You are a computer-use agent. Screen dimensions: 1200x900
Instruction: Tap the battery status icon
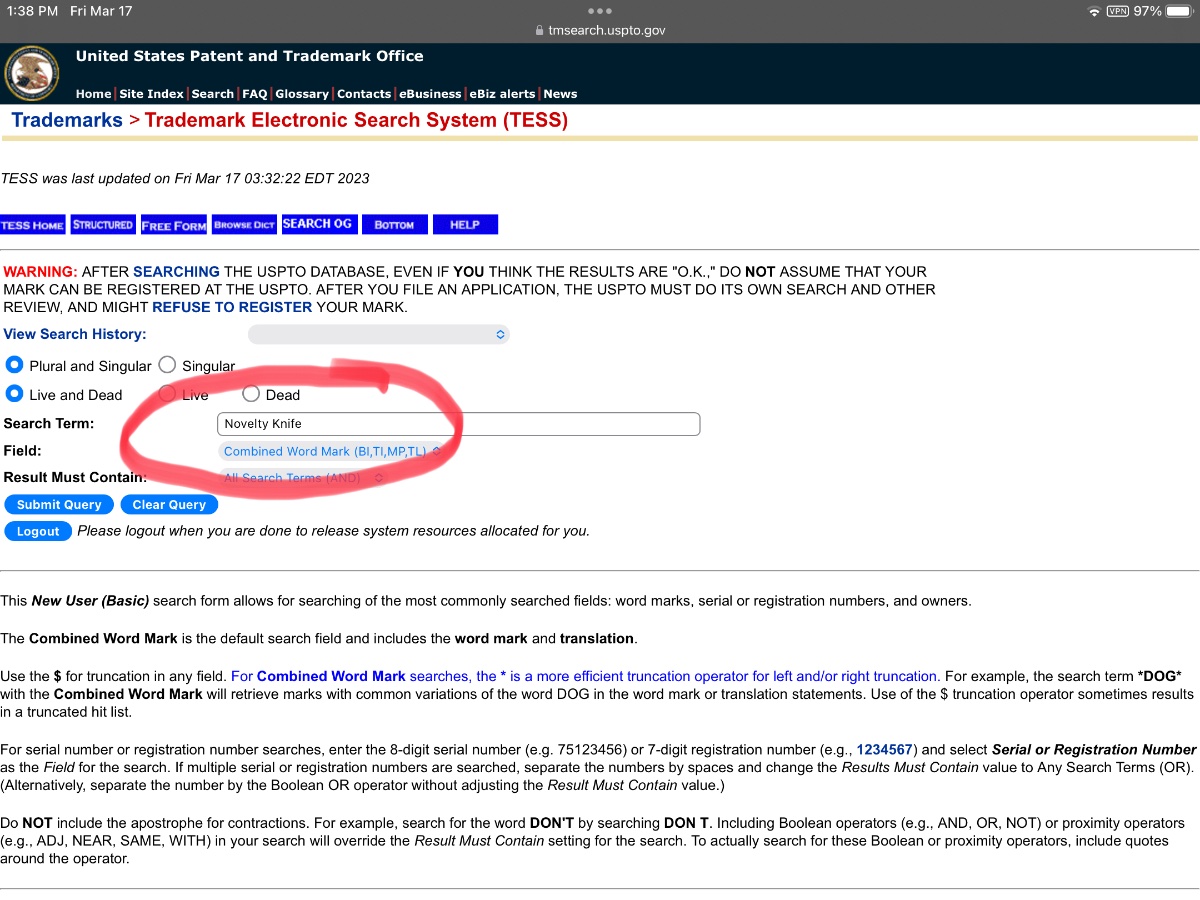click(x=1180, y=11)
